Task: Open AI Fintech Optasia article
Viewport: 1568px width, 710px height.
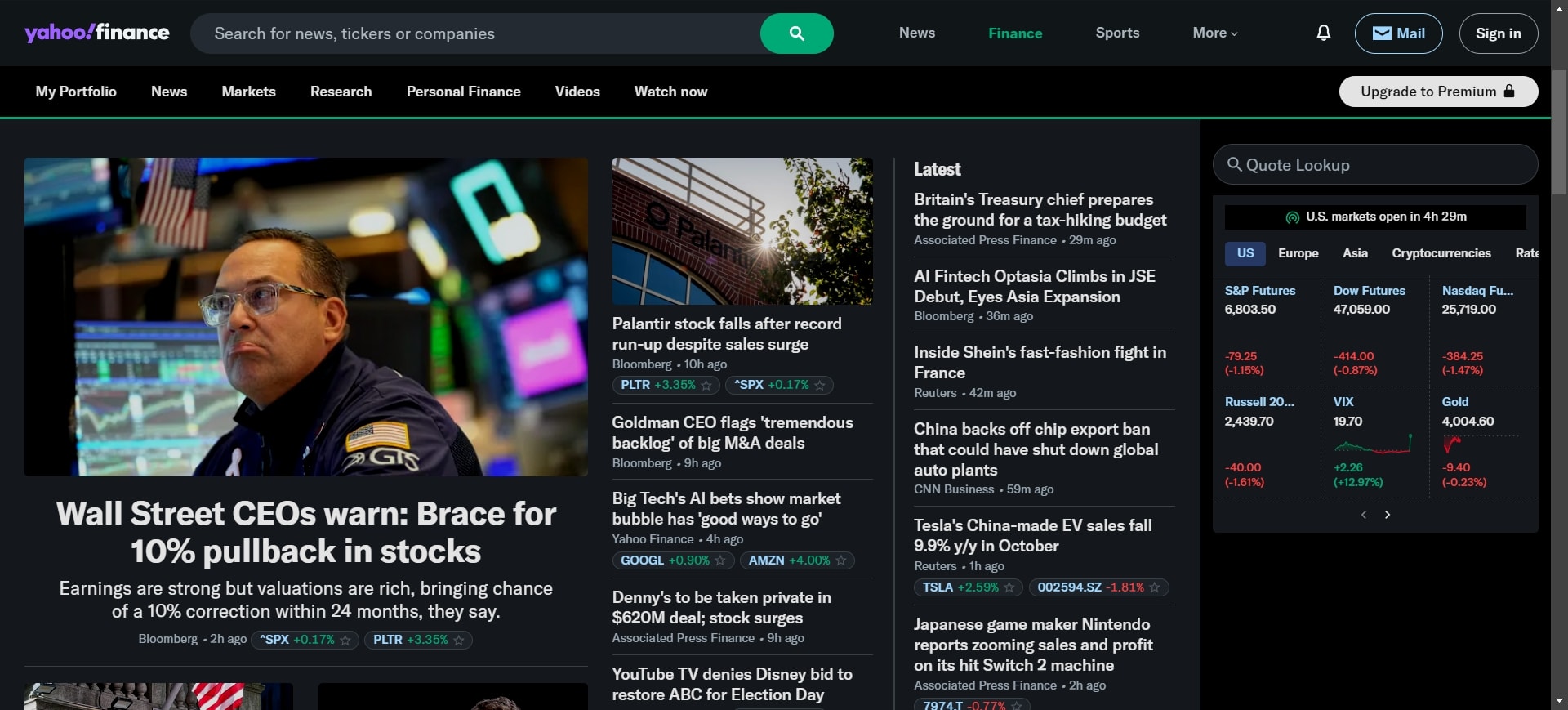Action: tap(1035, 287)
